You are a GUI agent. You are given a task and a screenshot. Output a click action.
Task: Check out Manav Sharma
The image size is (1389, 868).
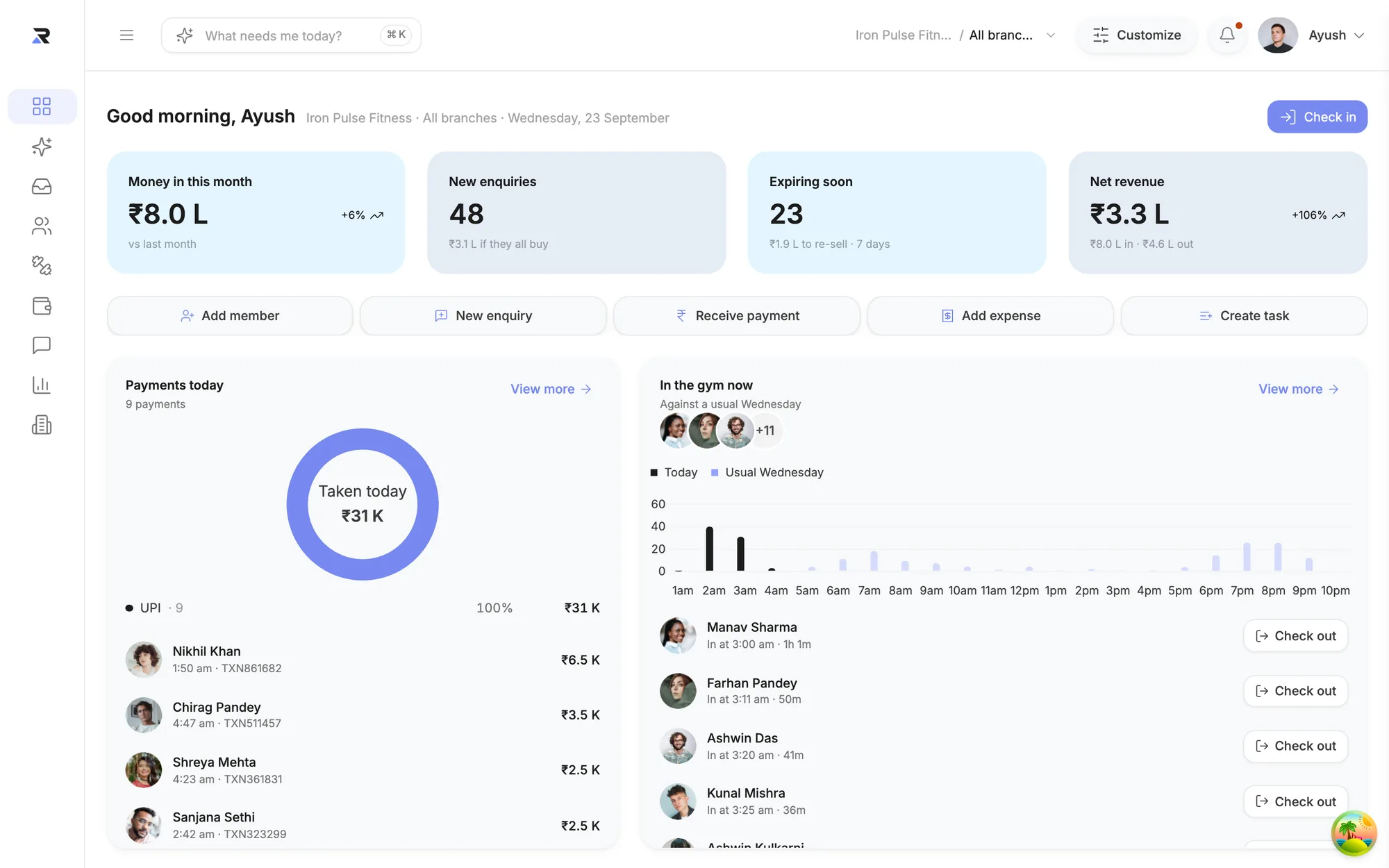coord(1295,636)
